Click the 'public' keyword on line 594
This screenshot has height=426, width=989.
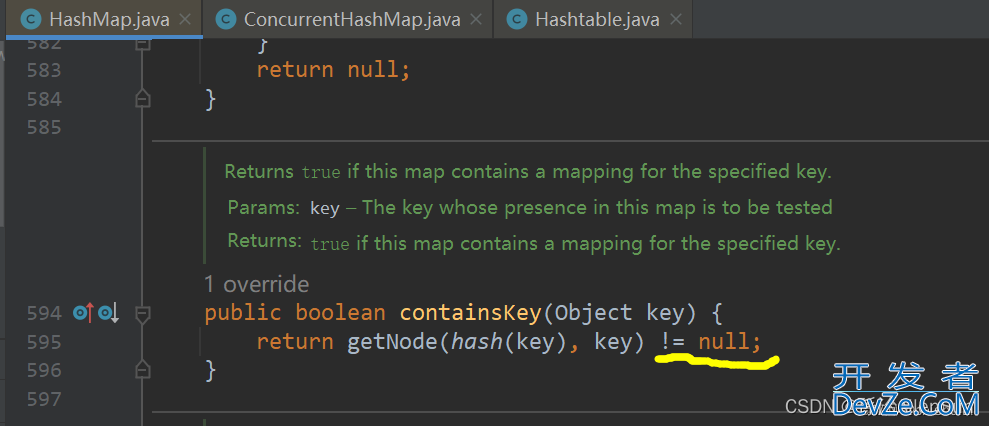pyautogui.click(x=243, y=312)
